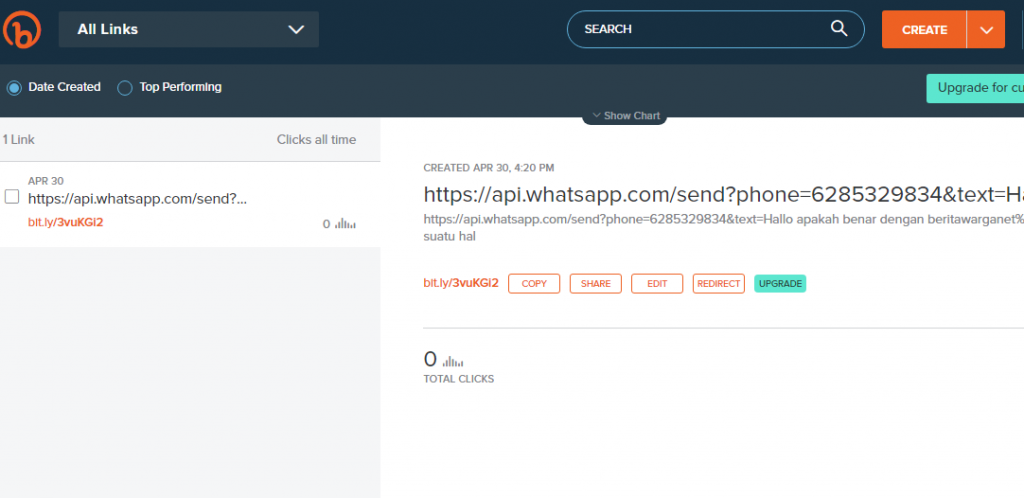Tick the checkbox for the api.whatsapp.com link

[x=12, y=196]
